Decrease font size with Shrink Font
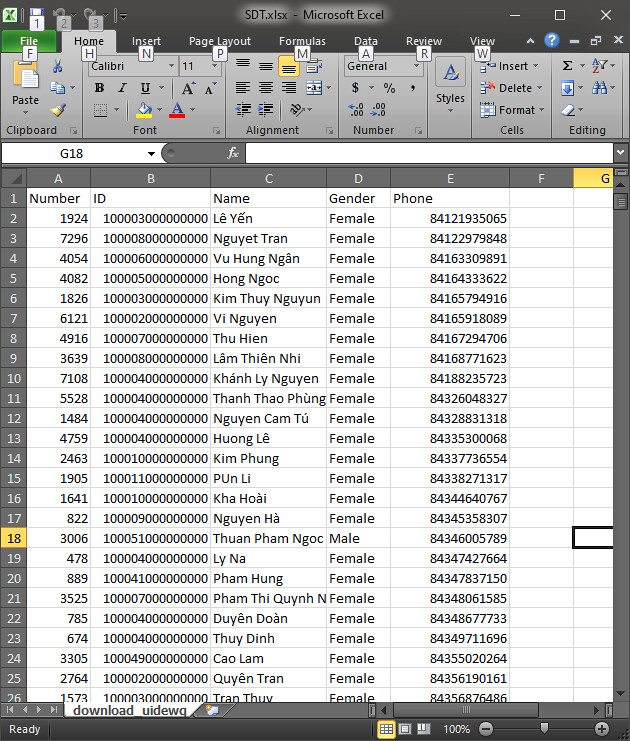The height and width of the screenshot is (741, 630). [210, 88]
